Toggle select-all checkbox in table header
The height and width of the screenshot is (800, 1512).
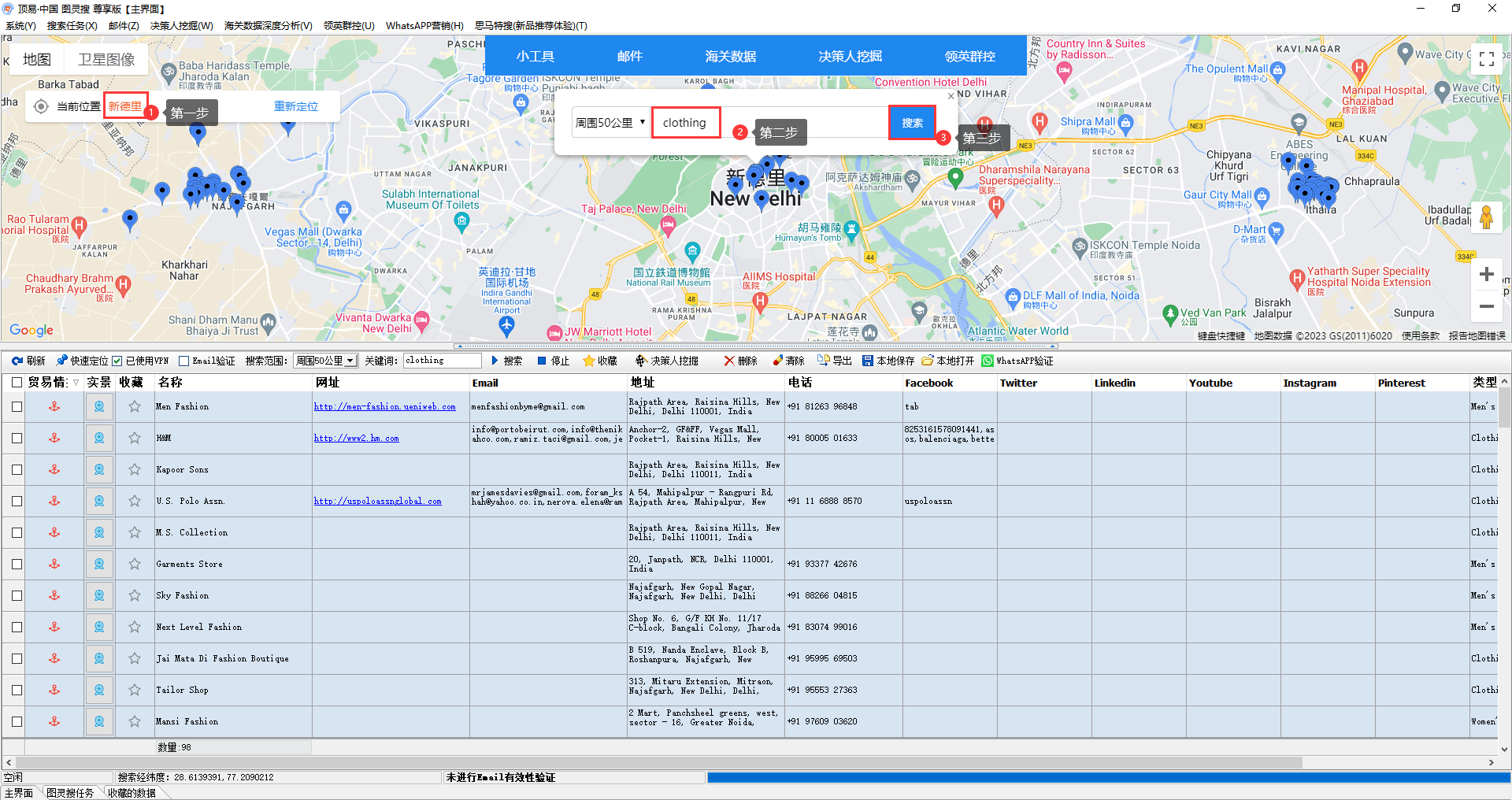coord(17,382)
